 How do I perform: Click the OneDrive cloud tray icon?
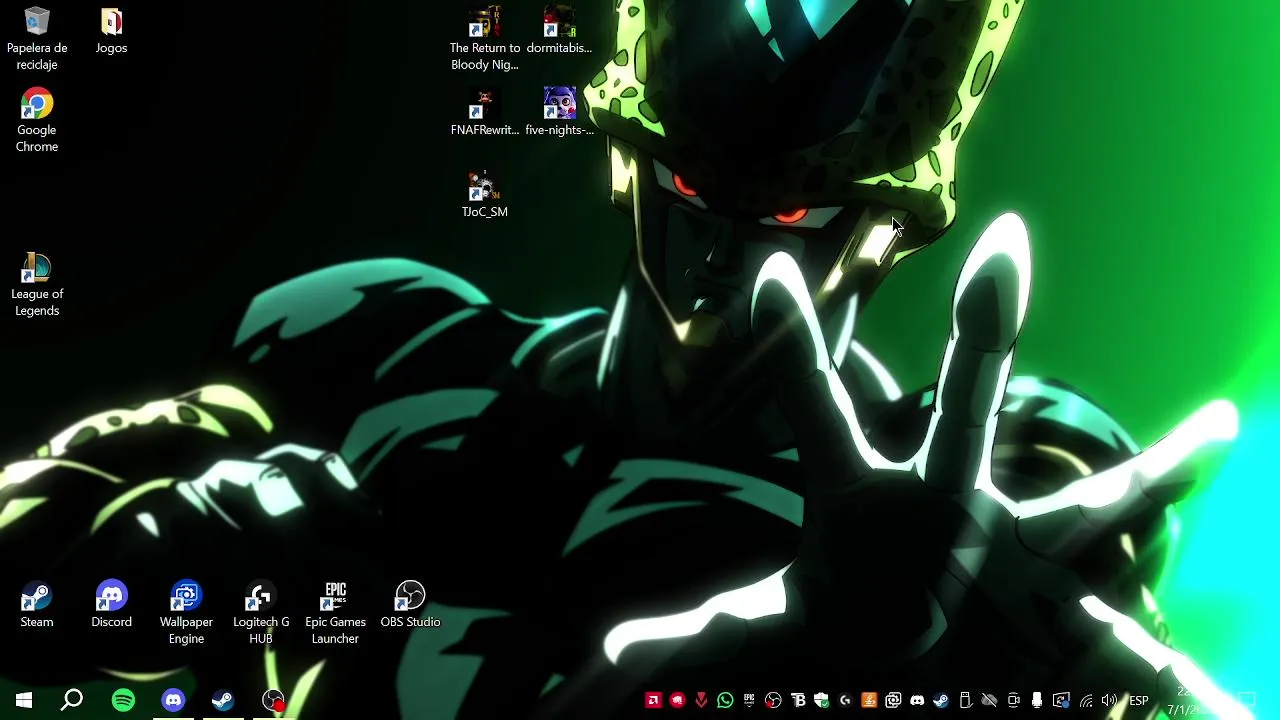989,700
